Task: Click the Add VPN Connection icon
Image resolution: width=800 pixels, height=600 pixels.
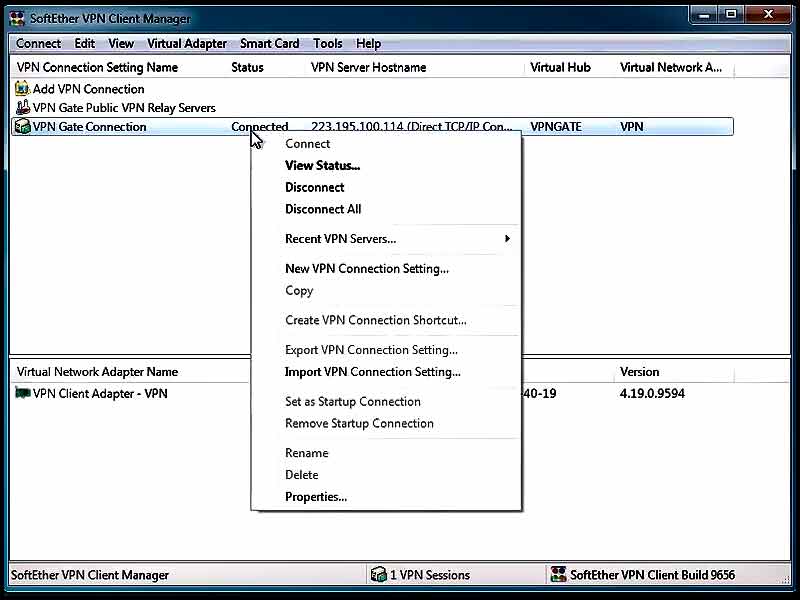Action: point(22,89)
